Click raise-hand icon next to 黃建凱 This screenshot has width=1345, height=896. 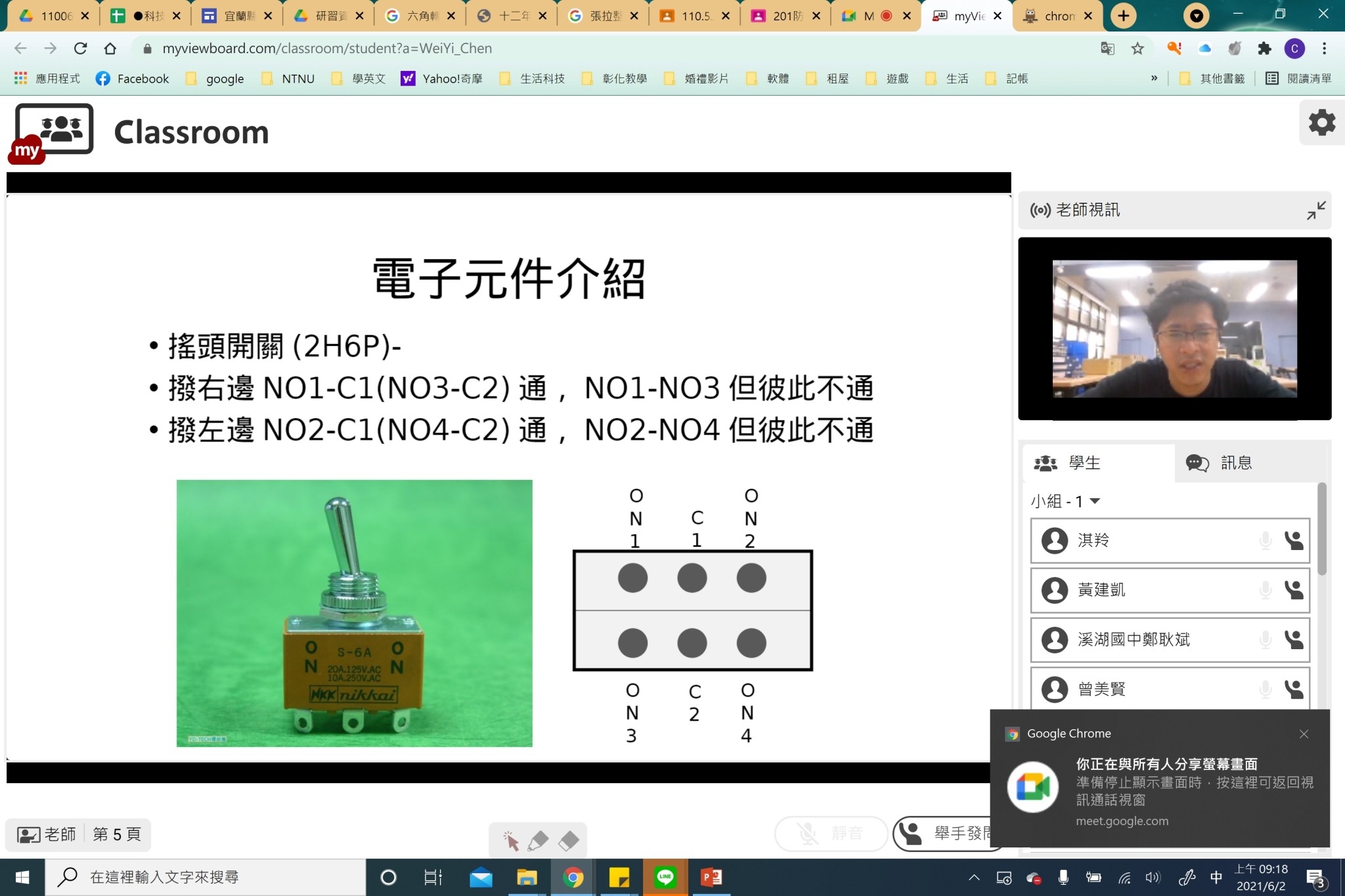click(1294, 590)
